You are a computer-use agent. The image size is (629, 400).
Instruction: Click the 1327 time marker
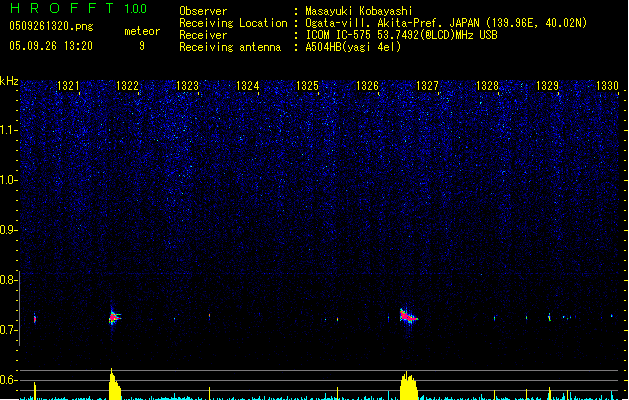pos(427,86)
